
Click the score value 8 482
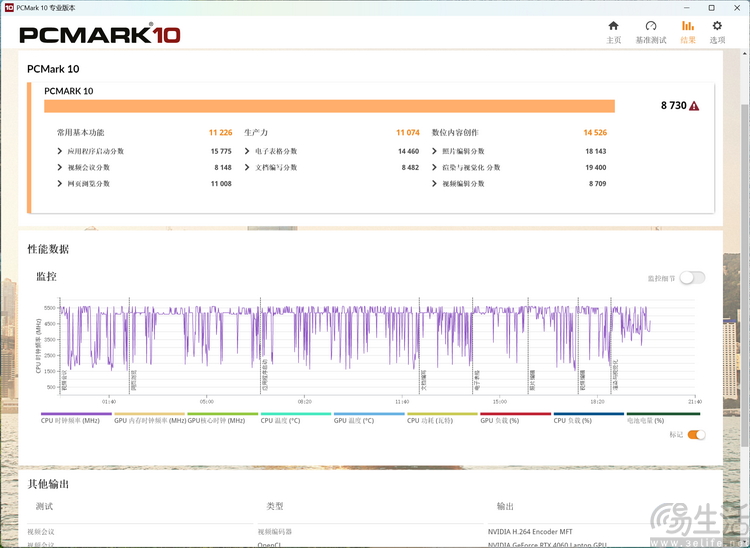point(410,167)
